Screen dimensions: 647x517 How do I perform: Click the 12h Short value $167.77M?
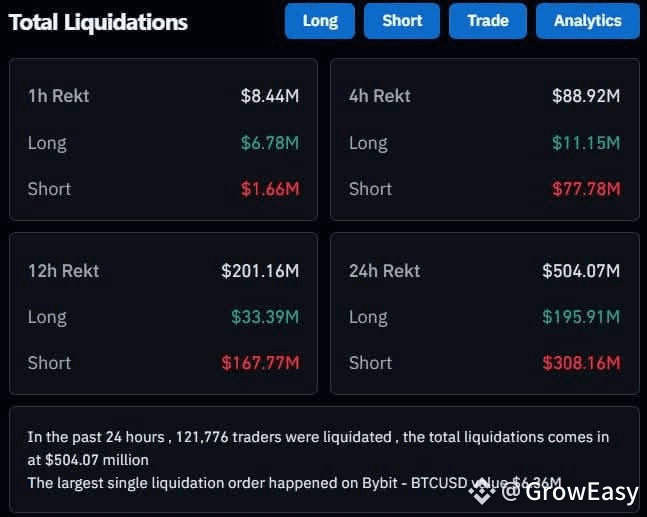click(x=260, y=364)
